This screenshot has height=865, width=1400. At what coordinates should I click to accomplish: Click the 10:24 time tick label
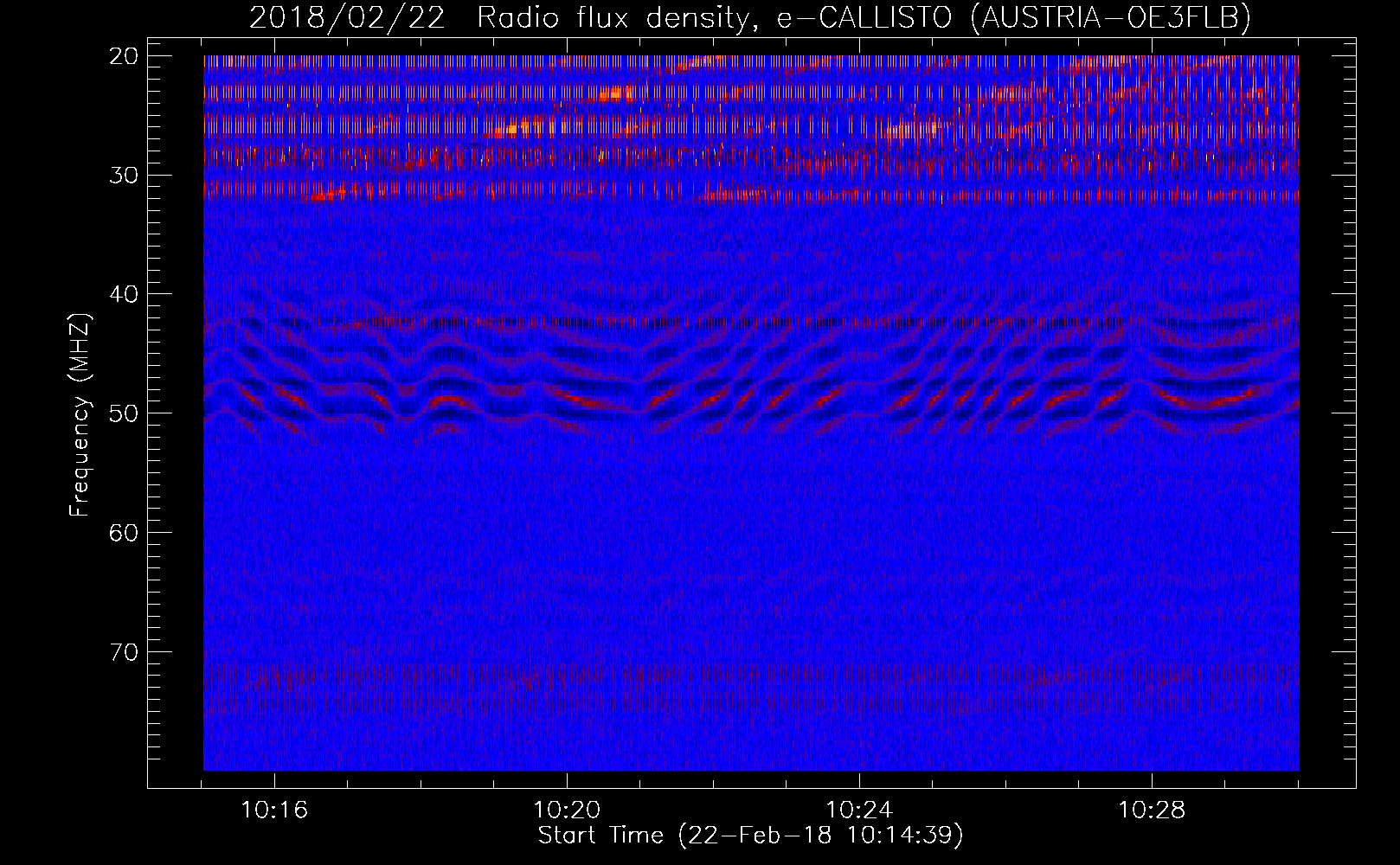point(859,811)
